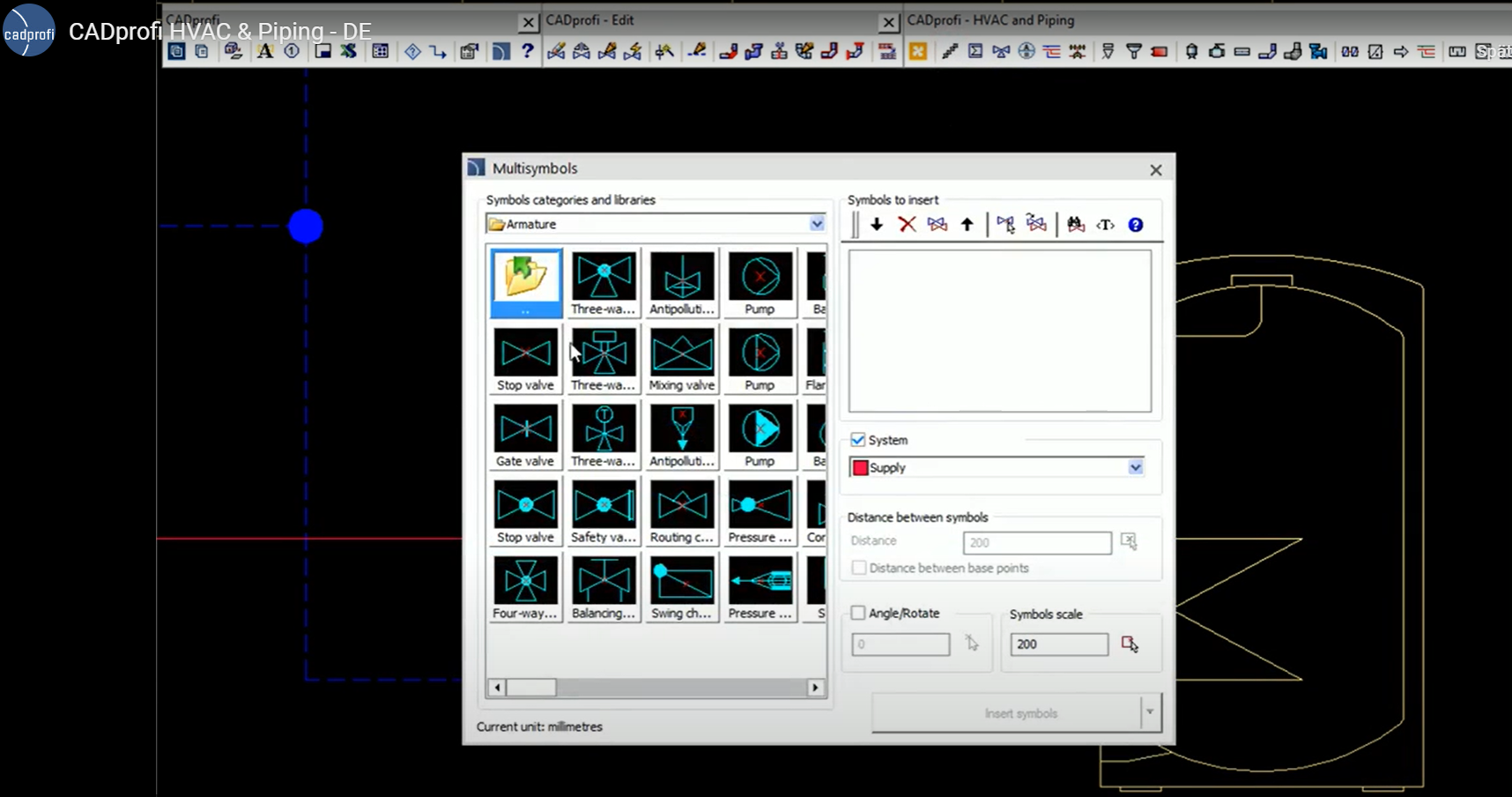Viewport: 1512px width, 797px height.
Task: Toggle Distance between base points checkbox
Action: click(859, 568)
